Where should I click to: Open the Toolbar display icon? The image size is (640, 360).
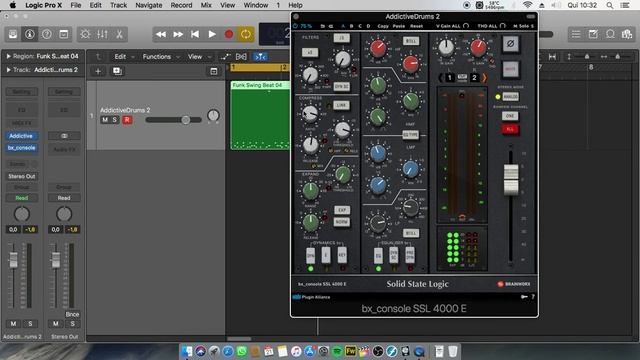pos(64,34)
